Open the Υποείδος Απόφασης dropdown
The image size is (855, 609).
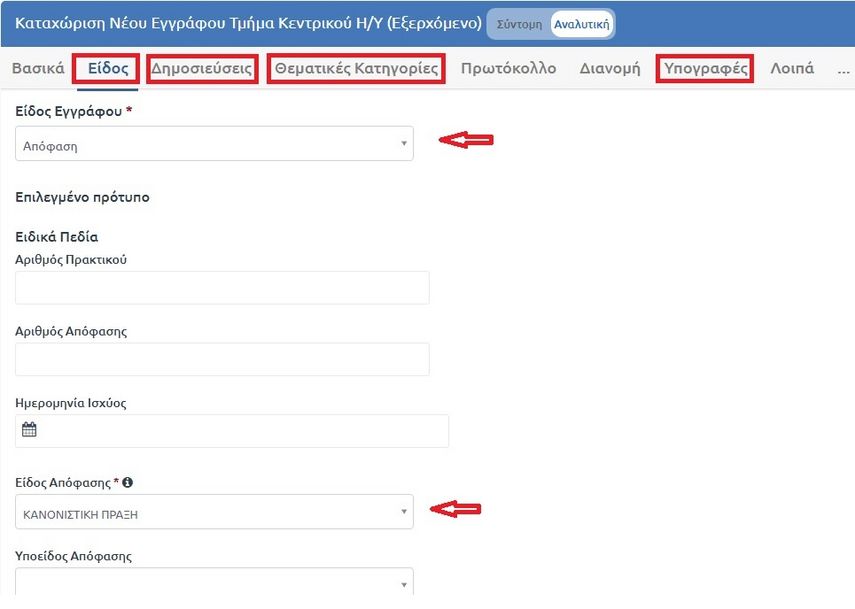[214, 583]
